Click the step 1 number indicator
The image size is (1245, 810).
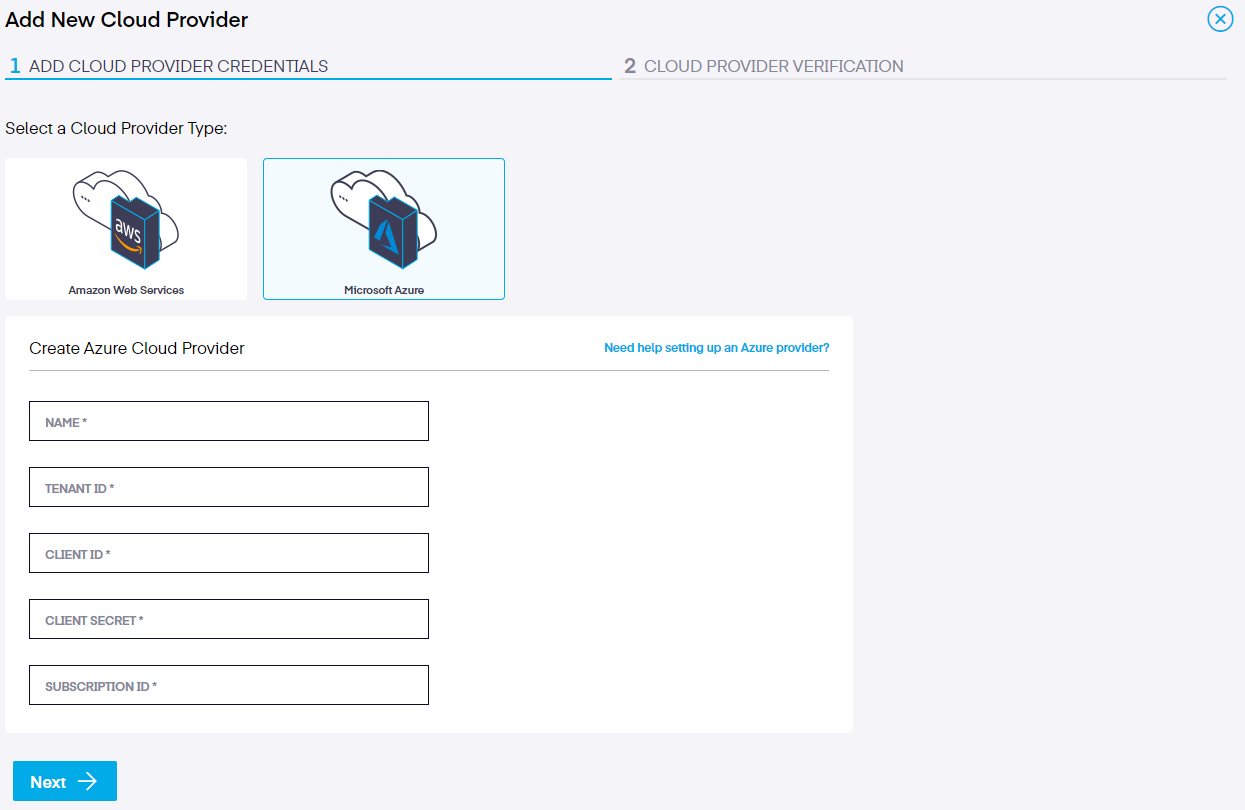(x=15, y=65)
